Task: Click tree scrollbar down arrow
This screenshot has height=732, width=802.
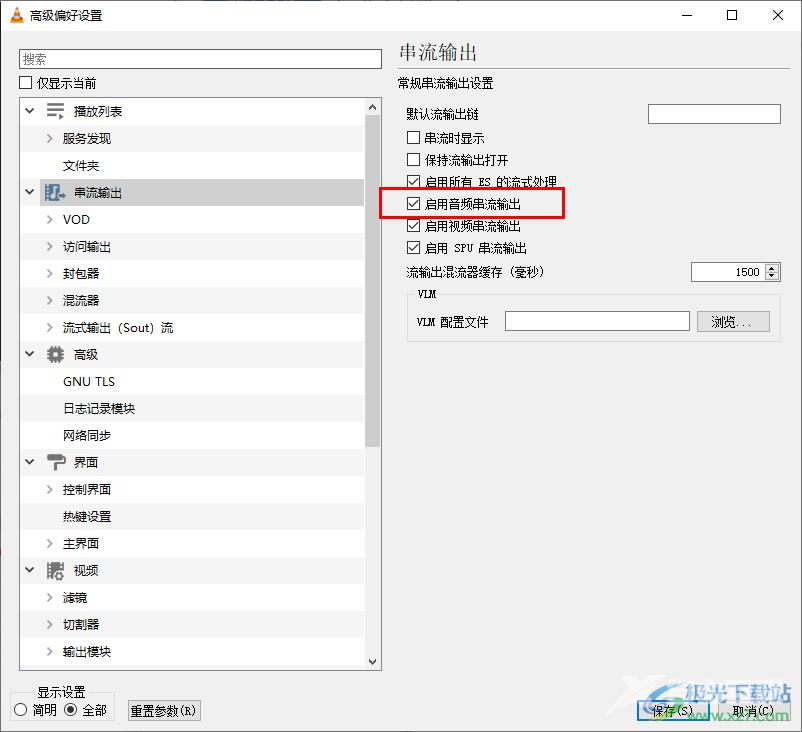Action: click(372, 661)
